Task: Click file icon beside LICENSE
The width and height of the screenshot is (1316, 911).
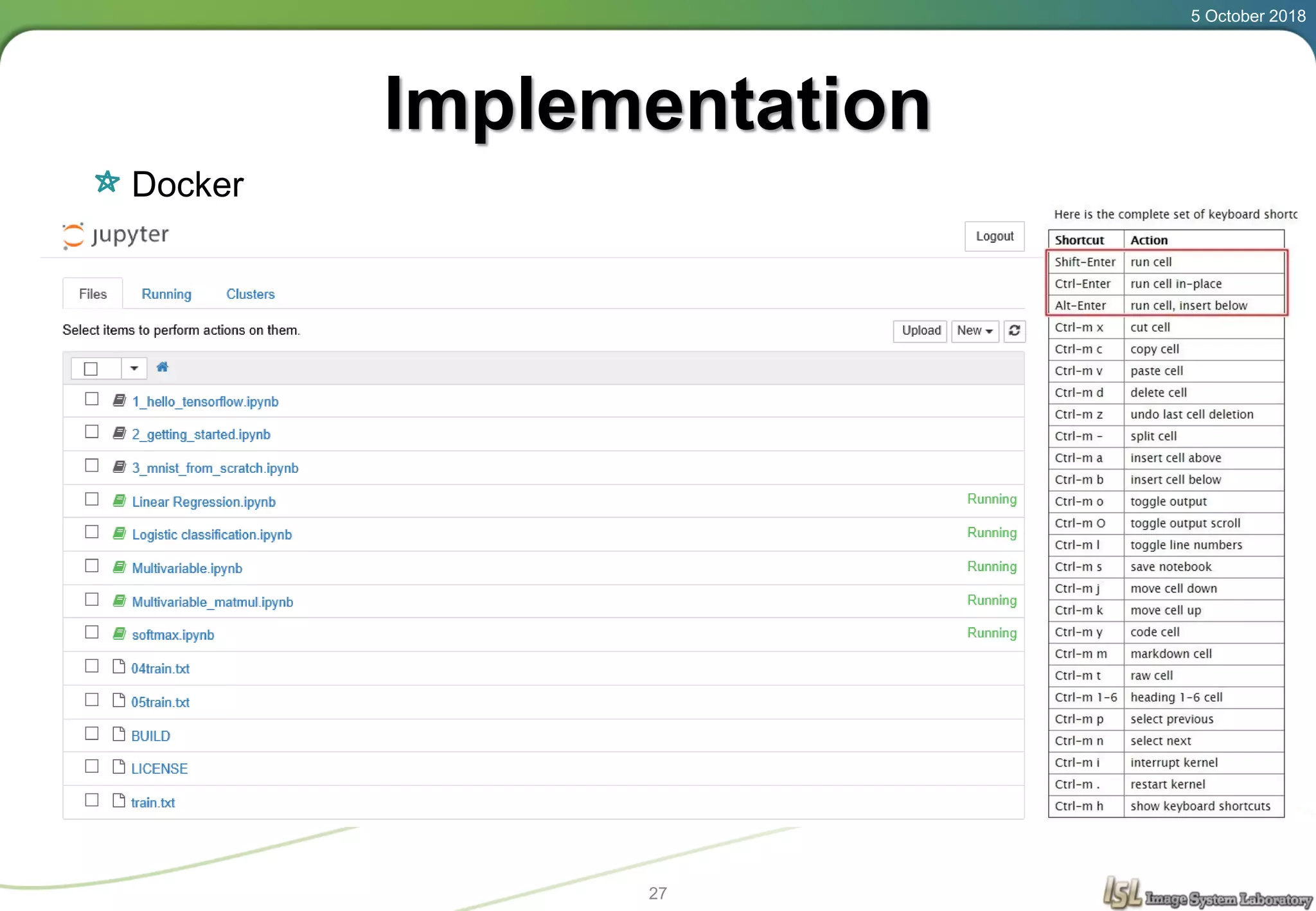Action: [118, 766]
